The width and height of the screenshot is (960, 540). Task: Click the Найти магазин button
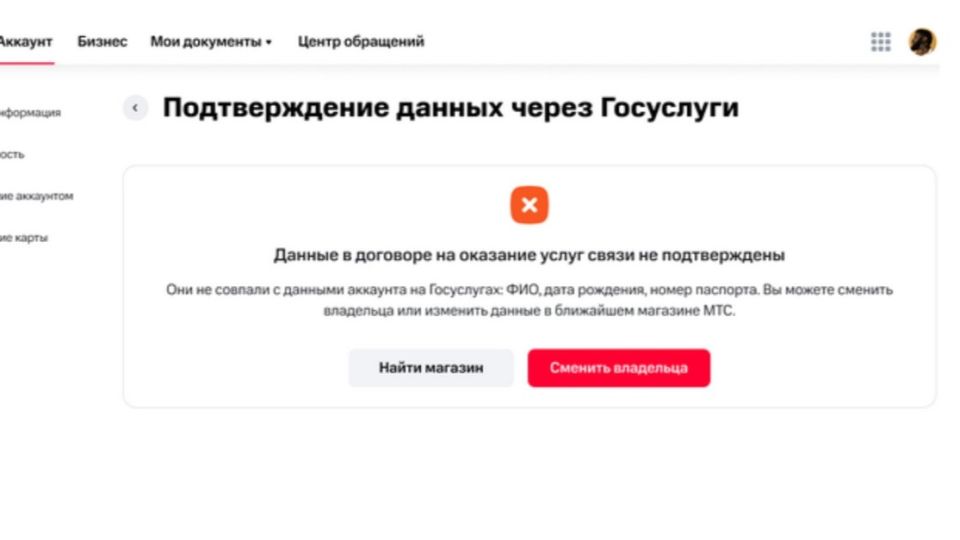point(430,368)
